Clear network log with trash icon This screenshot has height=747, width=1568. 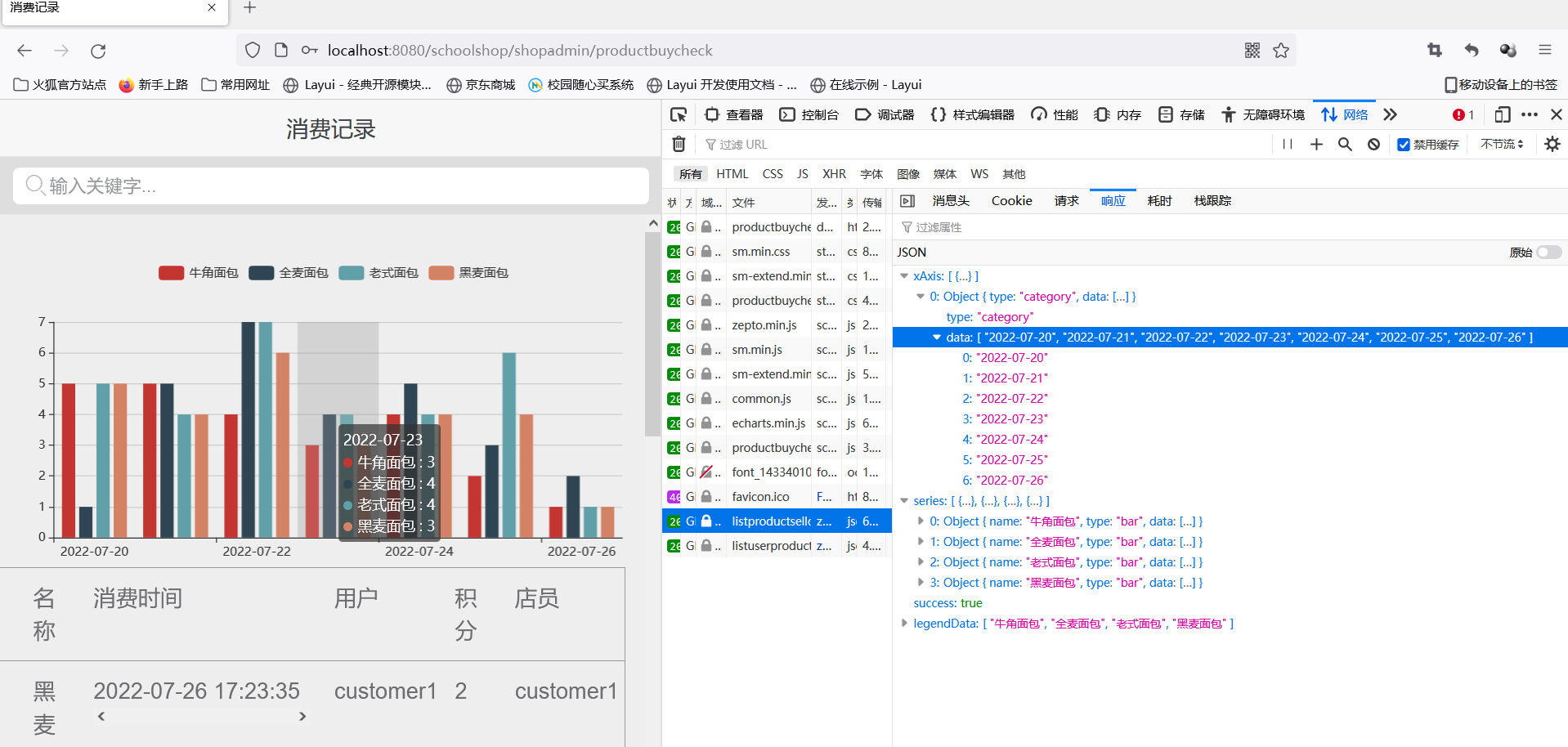(679, 144)
